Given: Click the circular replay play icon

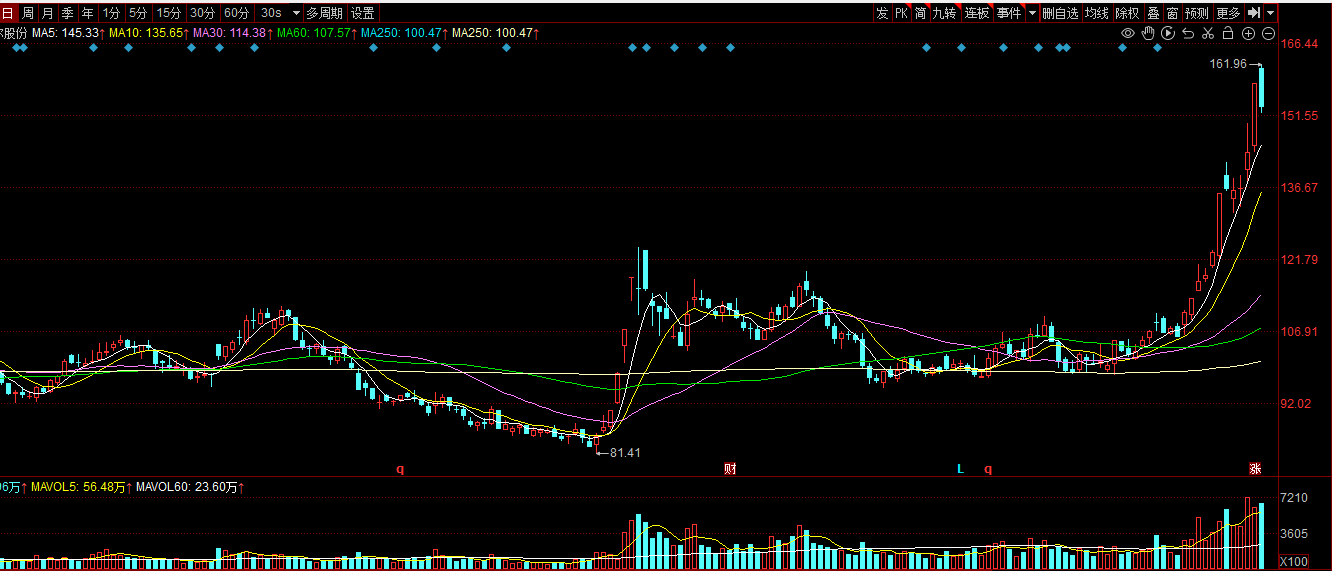Looking at the screenshot, I should coord(1168,33).
